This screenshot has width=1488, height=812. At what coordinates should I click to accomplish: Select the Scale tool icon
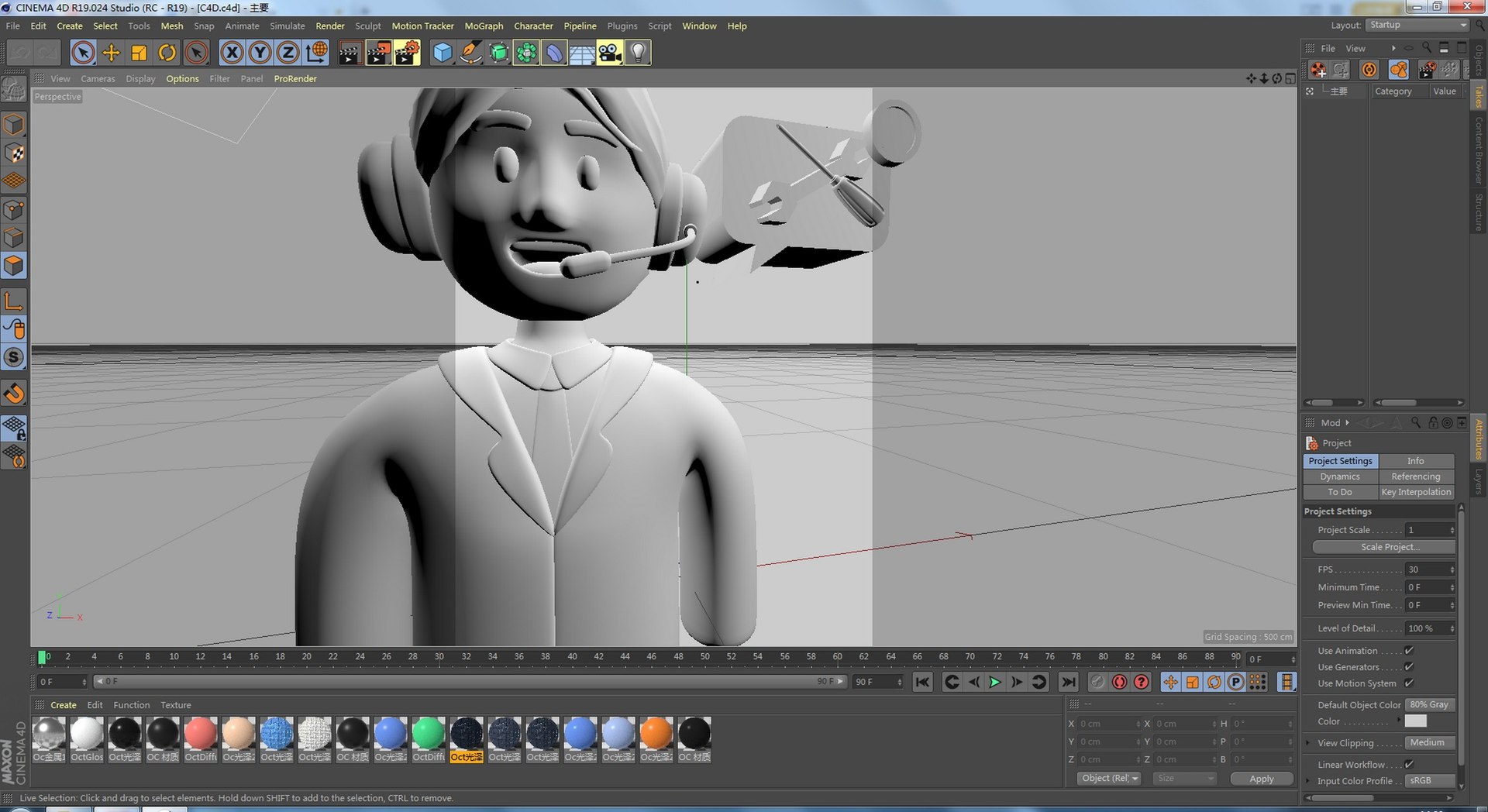139,53
